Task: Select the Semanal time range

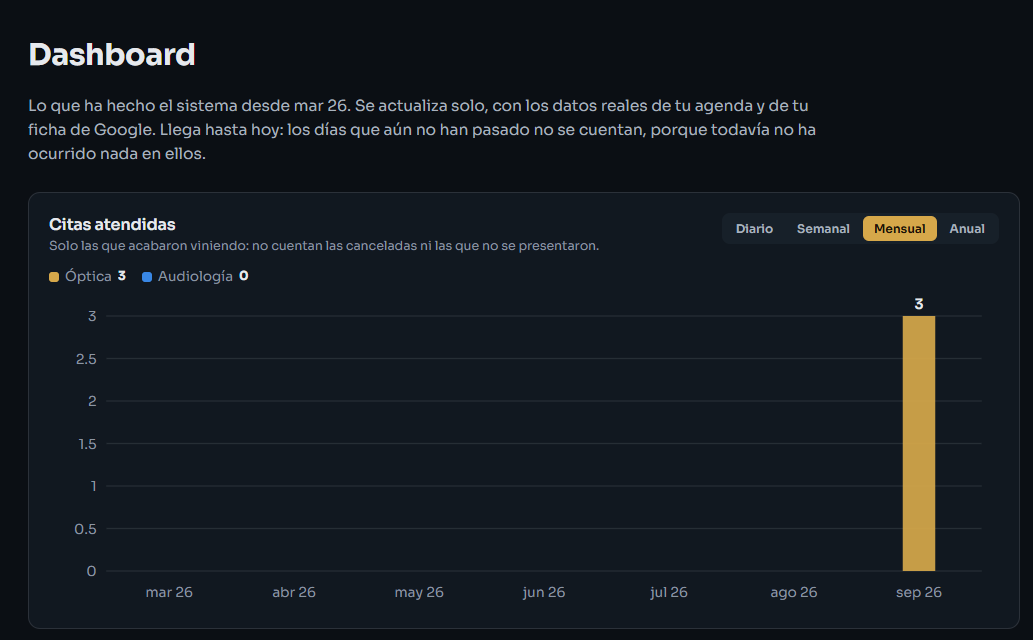Action: 823,229
